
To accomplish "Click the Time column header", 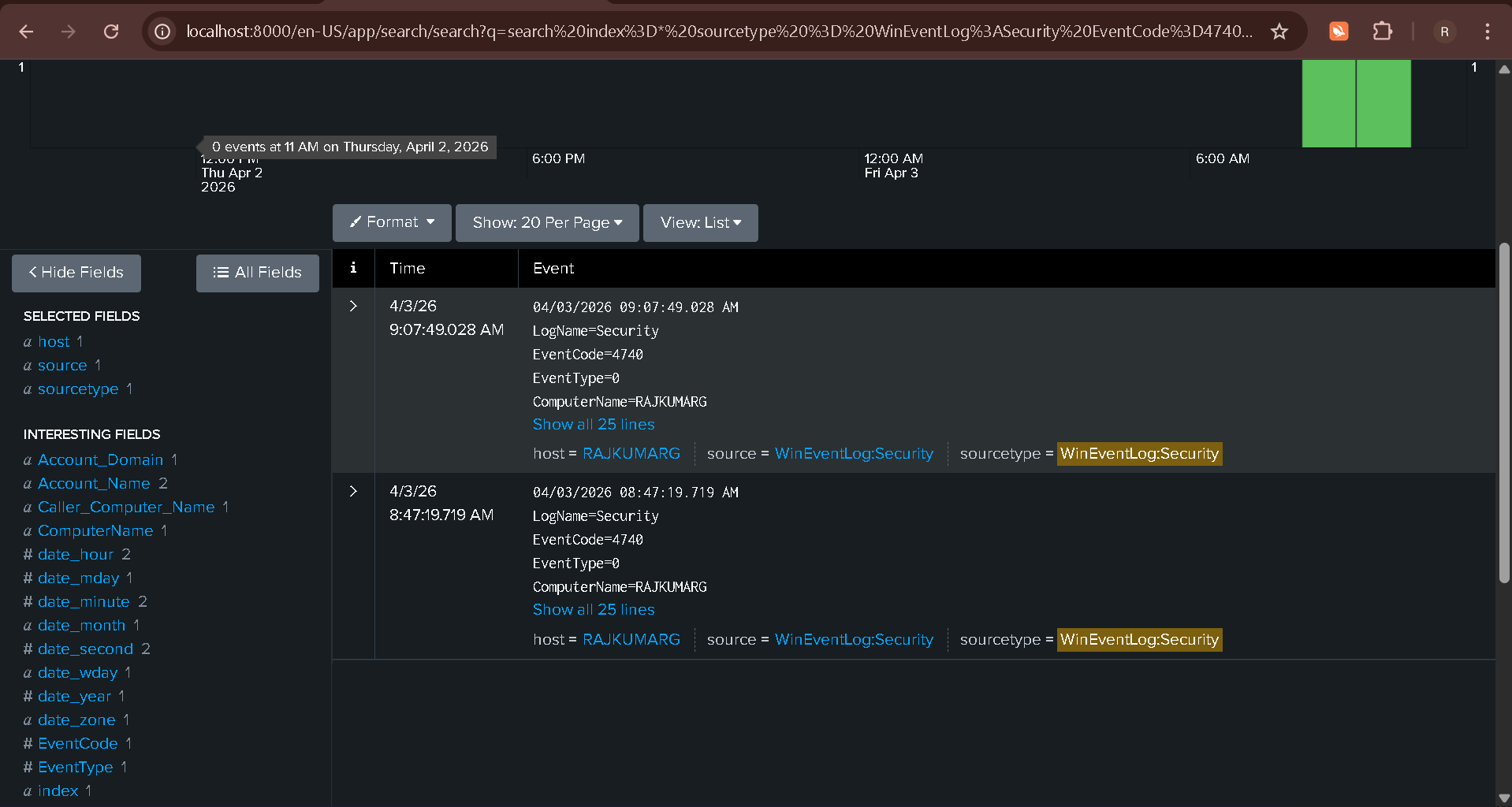I will [408, 269].
